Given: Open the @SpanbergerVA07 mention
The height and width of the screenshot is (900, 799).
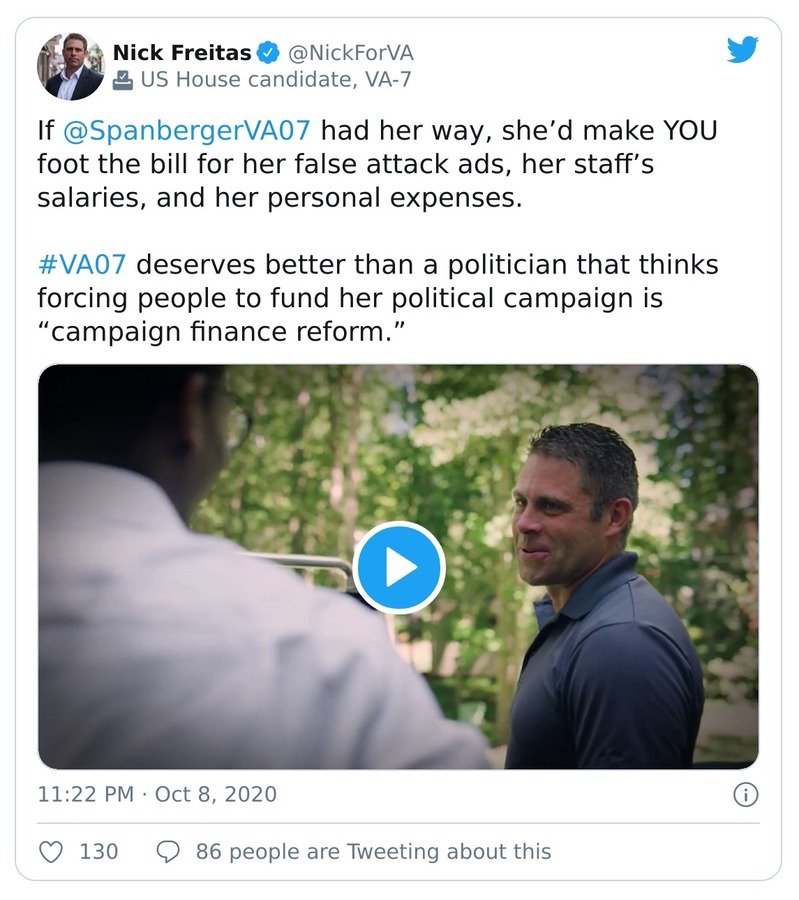Looking at the screenshot, I should pos(187,132).
